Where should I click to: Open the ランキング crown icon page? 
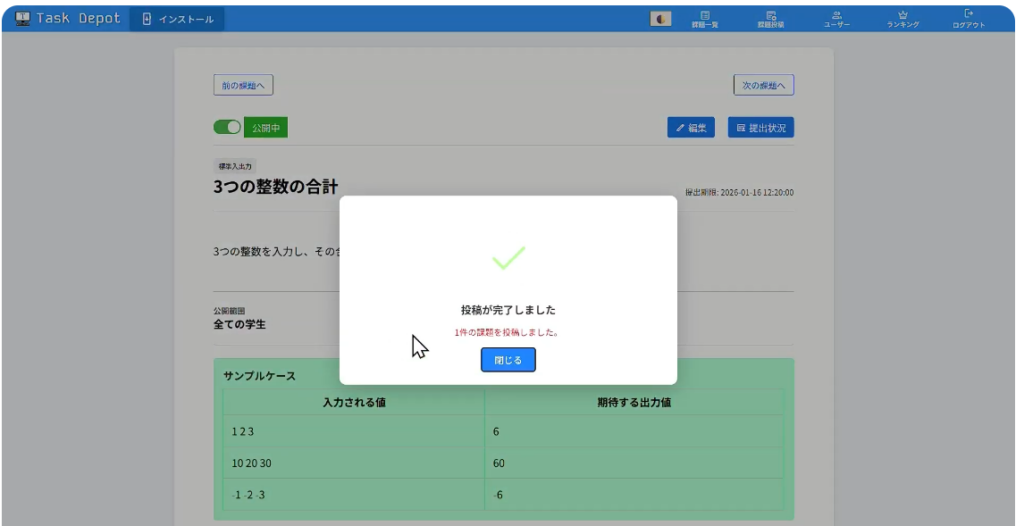click(902, 19)
